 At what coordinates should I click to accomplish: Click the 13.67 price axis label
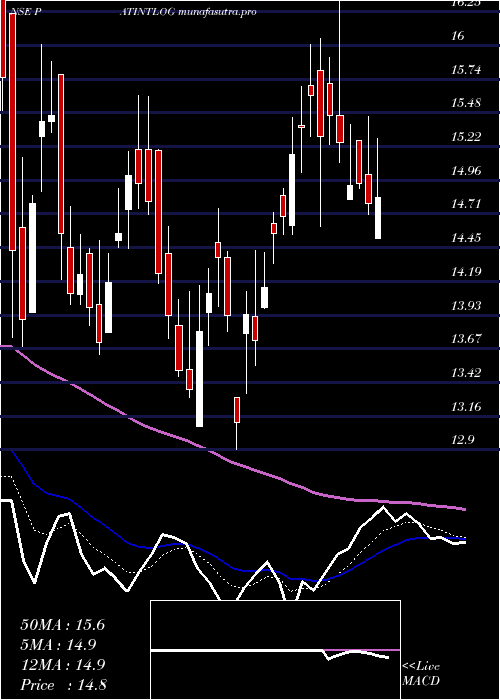[467, 339]
